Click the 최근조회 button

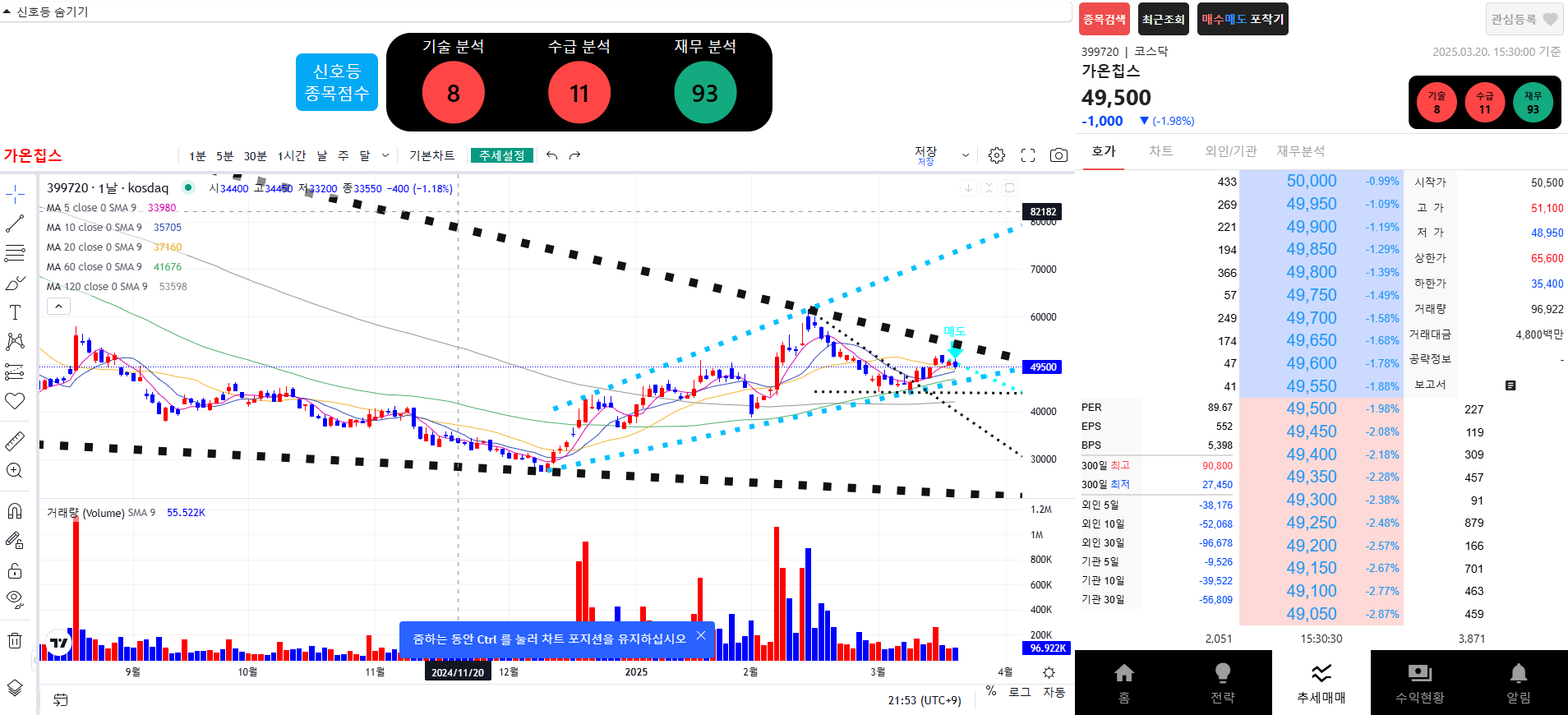(x=1164, y=19)
